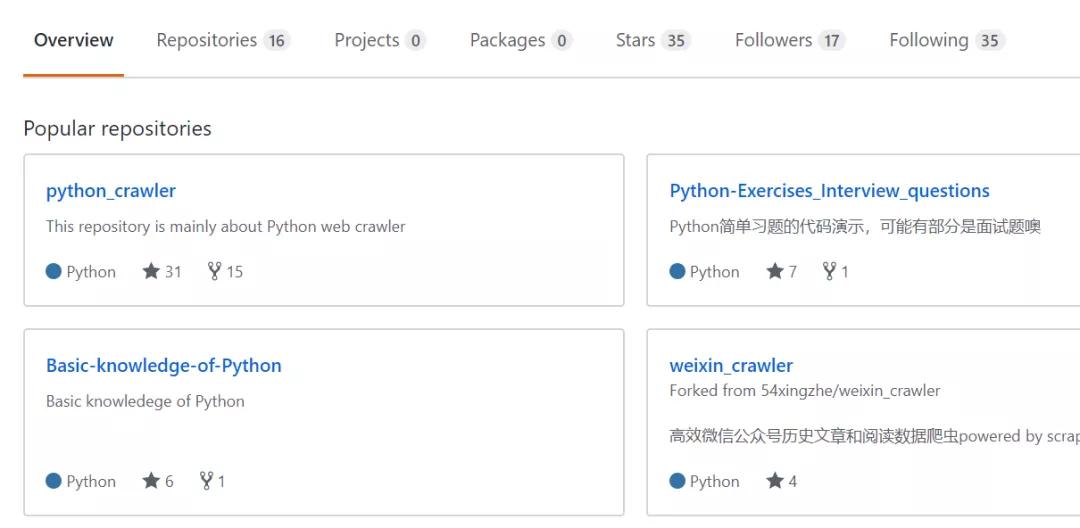Click star icon on weixin_crawler card
This screenshot has width=1080, height=528.
pyautogui.click(x=775, y=481)
